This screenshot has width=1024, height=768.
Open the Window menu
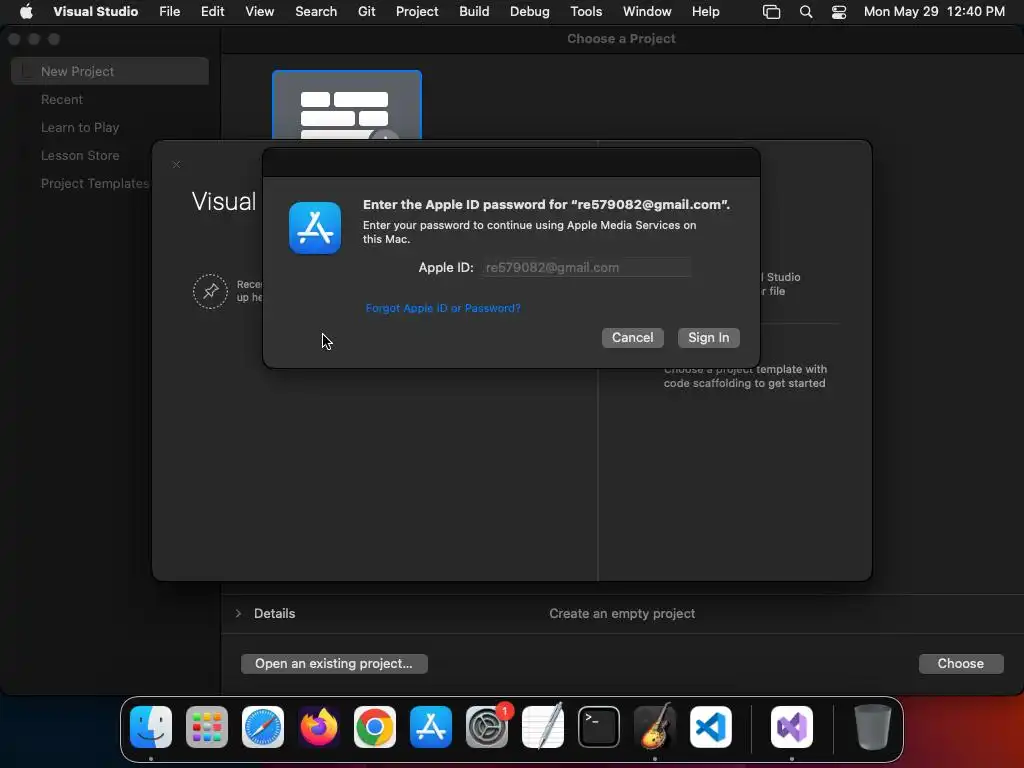coord(647,12)
